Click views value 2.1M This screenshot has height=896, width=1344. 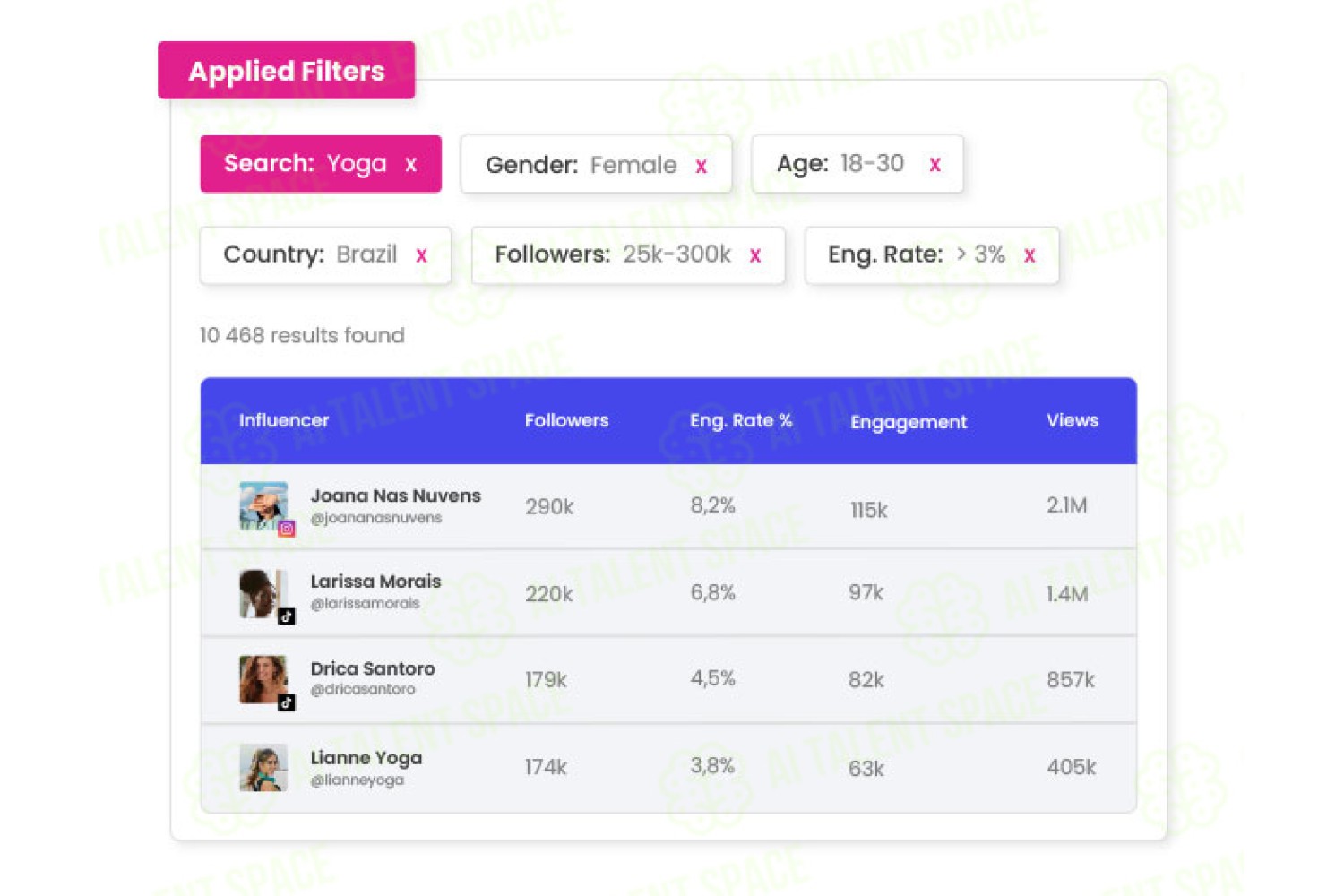[x=1066, y=505]
